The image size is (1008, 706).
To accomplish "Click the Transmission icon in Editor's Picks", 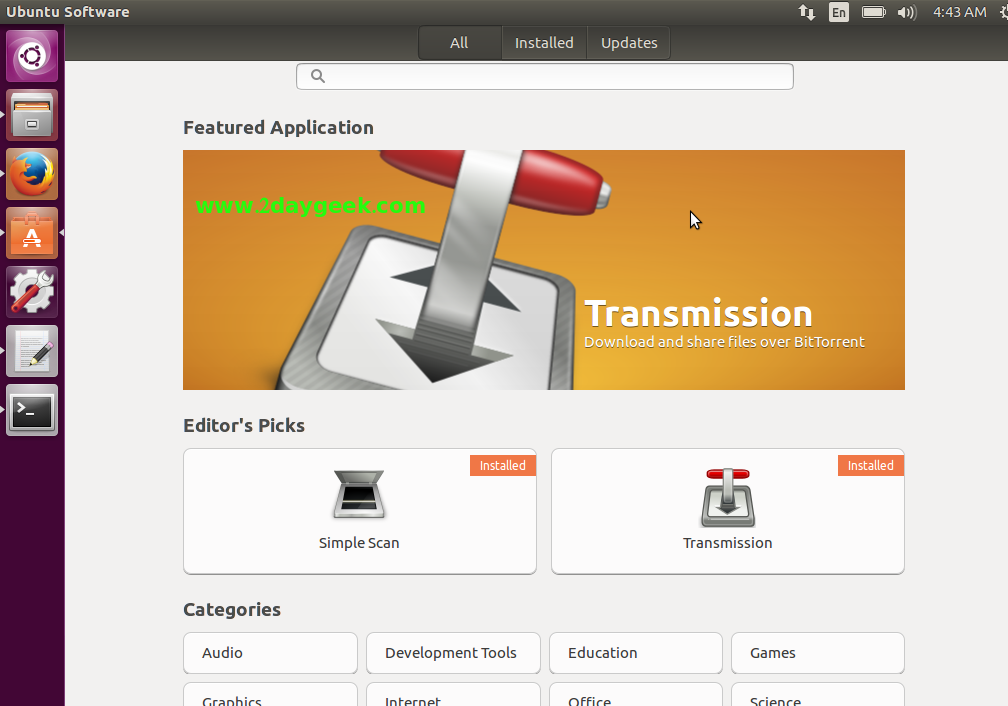I will tap(728, 498).
